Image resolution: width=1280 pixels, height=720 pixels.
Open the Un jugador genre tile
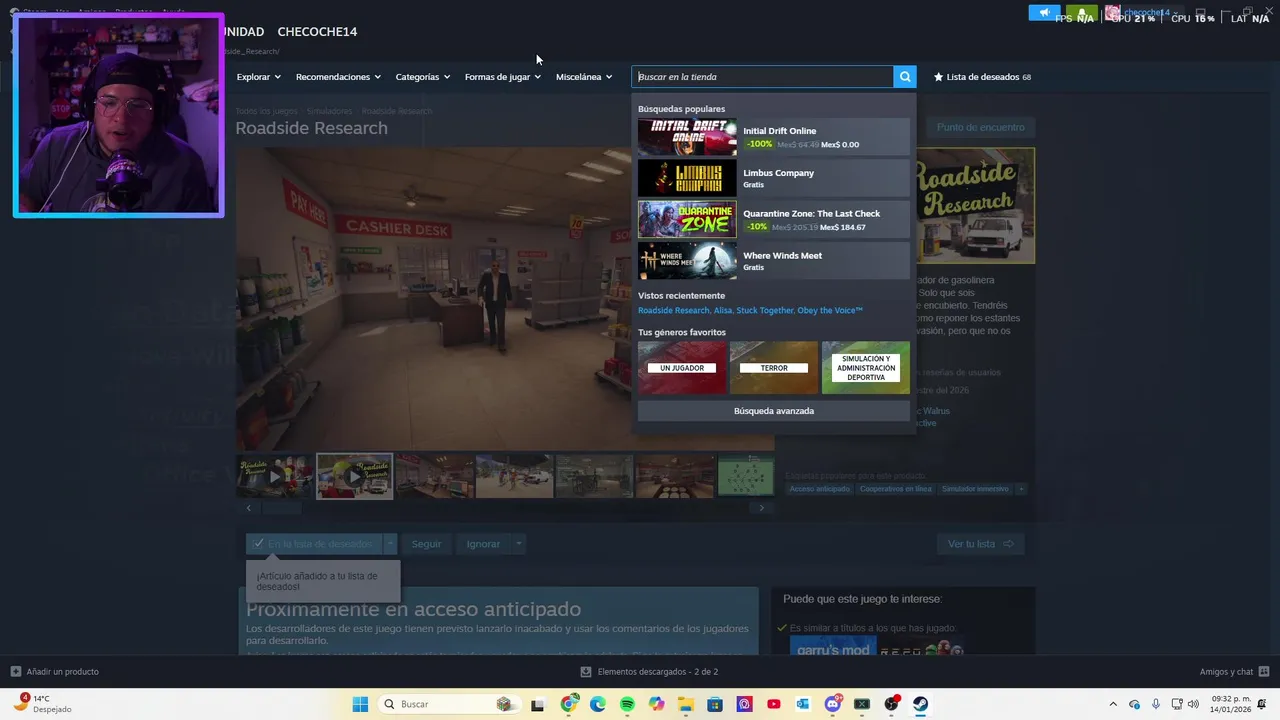(x=682, y=367)
